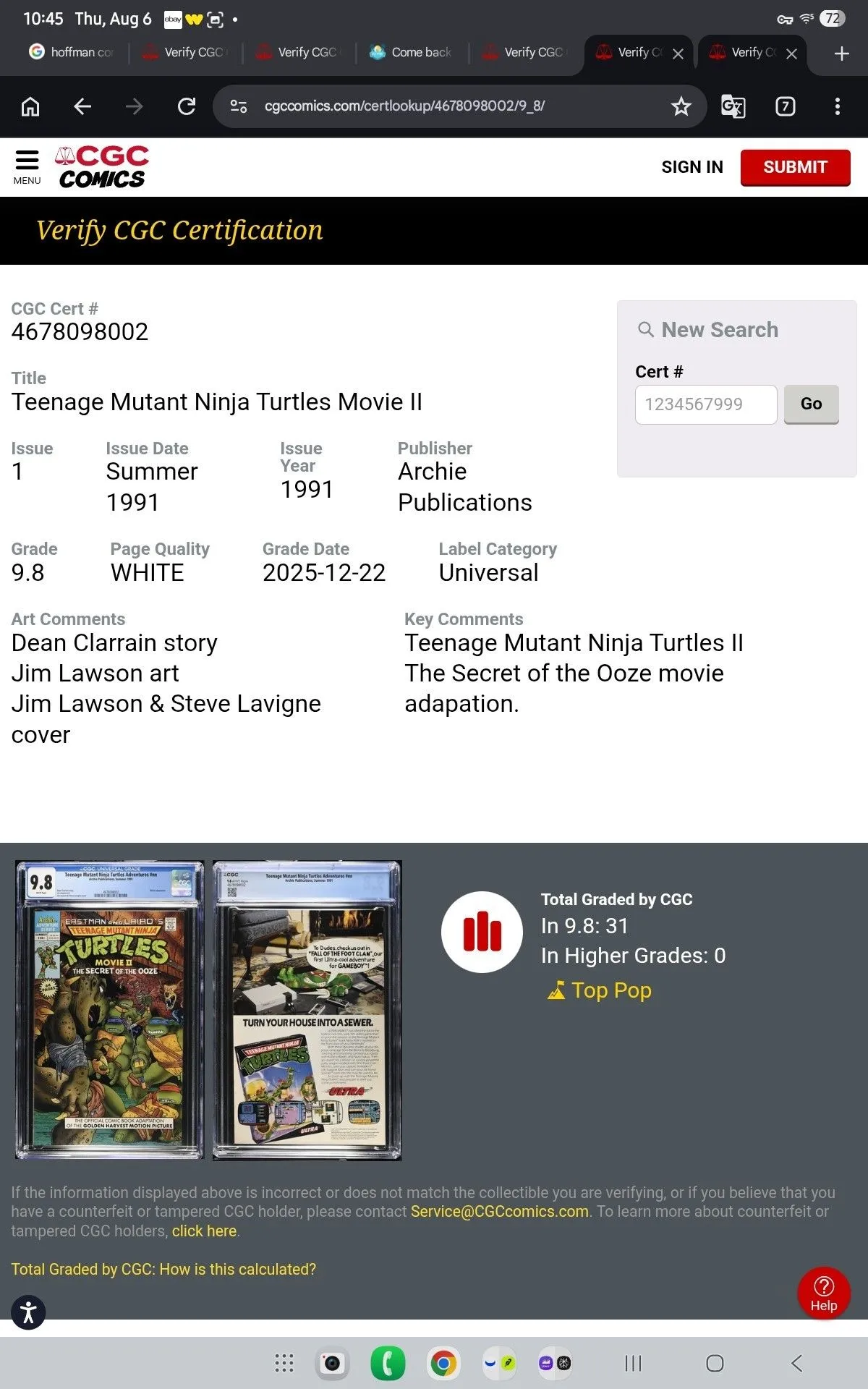Launch Chrome from the taskbar
The image size is (868, 1389).
pyautogui.click(x=443, y=1363)
